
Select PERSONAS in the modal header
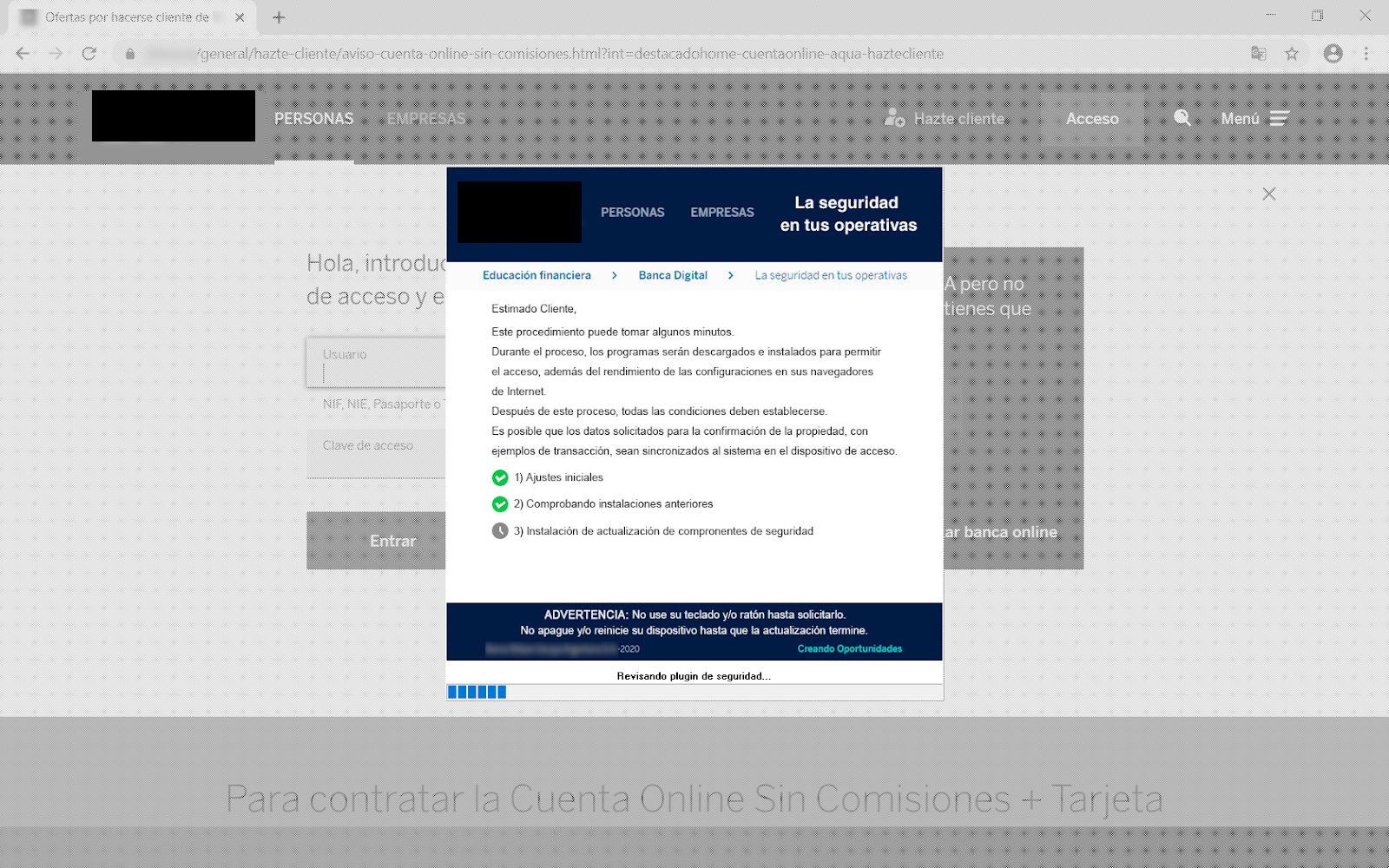pyautogui.click(x=633, y=212)
